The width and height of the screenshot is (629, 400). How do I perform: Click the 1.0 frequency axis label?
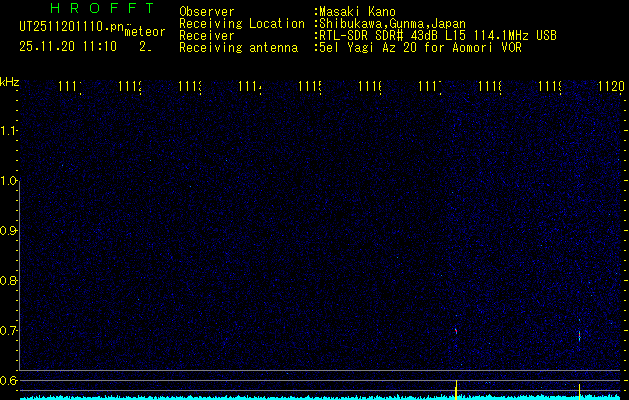tap(8, 181)
